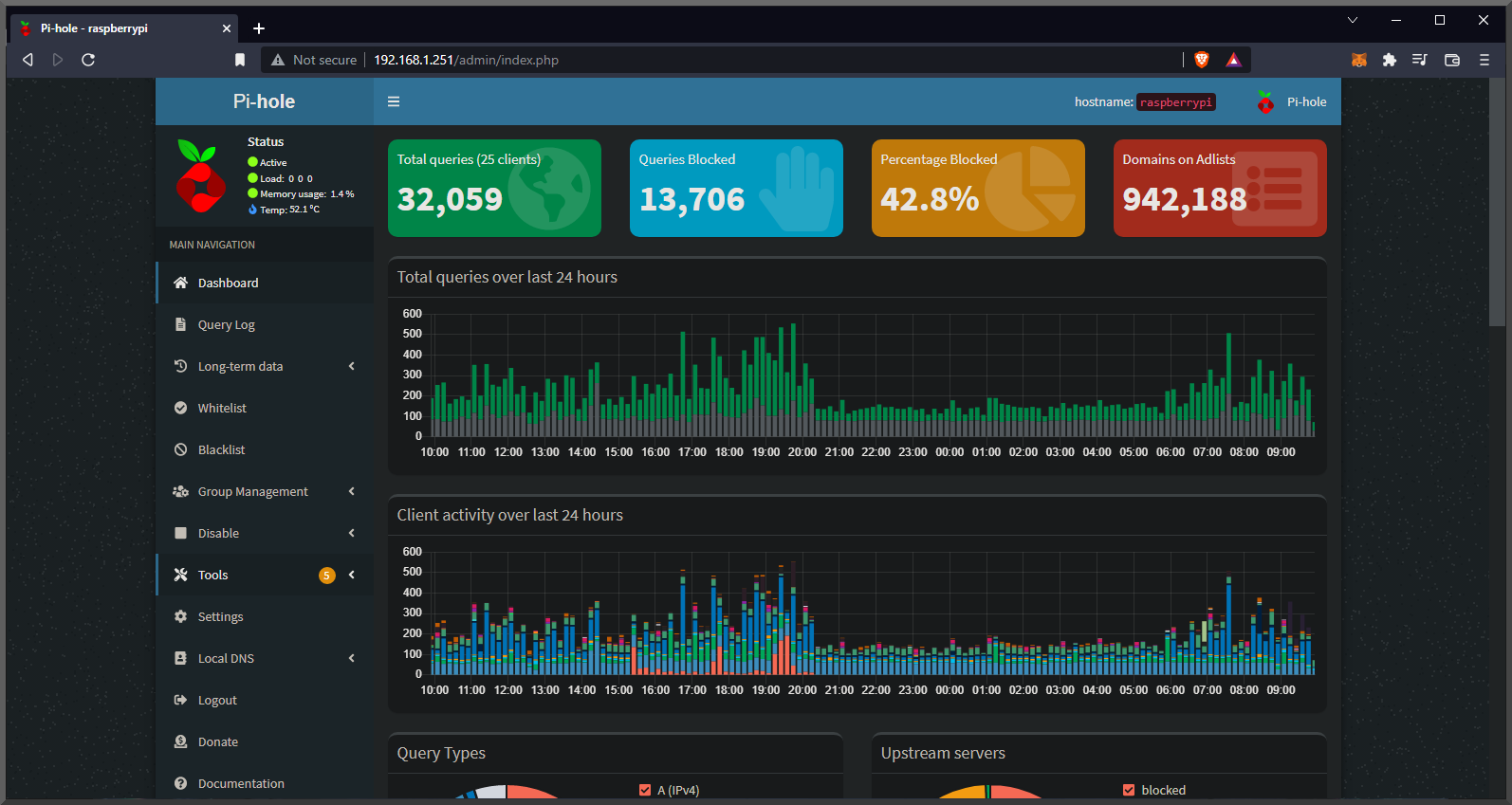Uncheck the blocked upstream server checkbox
This screenshot has width=1512, height=805.
tap(1129, 790)
